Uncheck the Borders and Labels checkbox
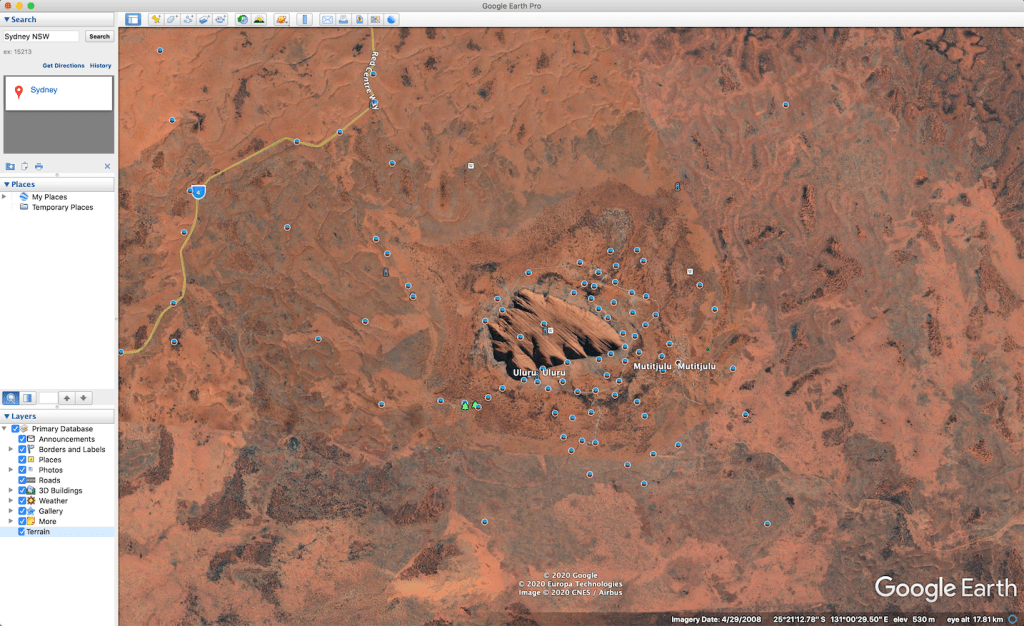This screenshot has width=1024, height=626. [x=22, y=450]
